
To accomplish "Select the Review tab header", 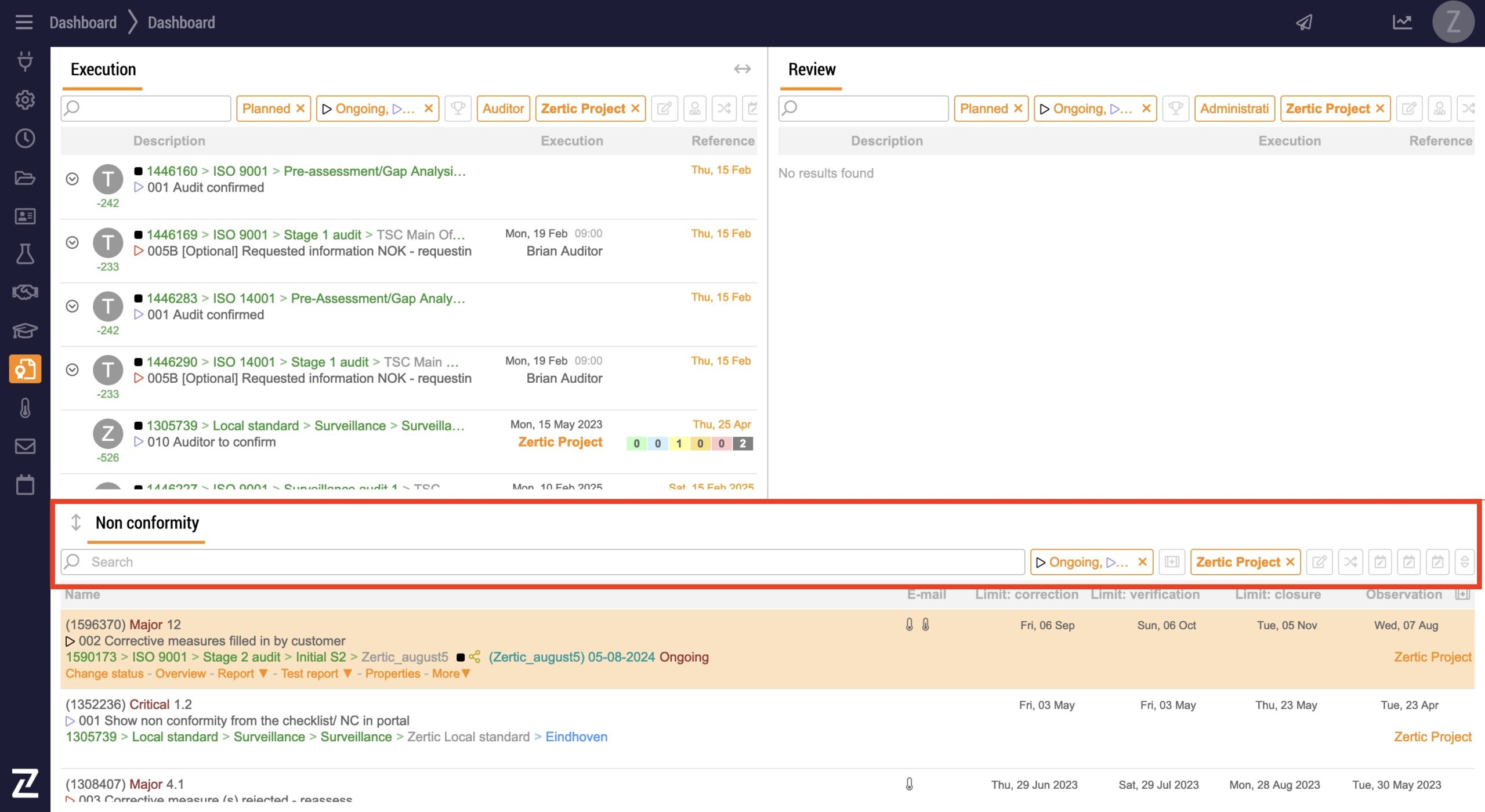I will pyautogui.click(x=812, y=70).
